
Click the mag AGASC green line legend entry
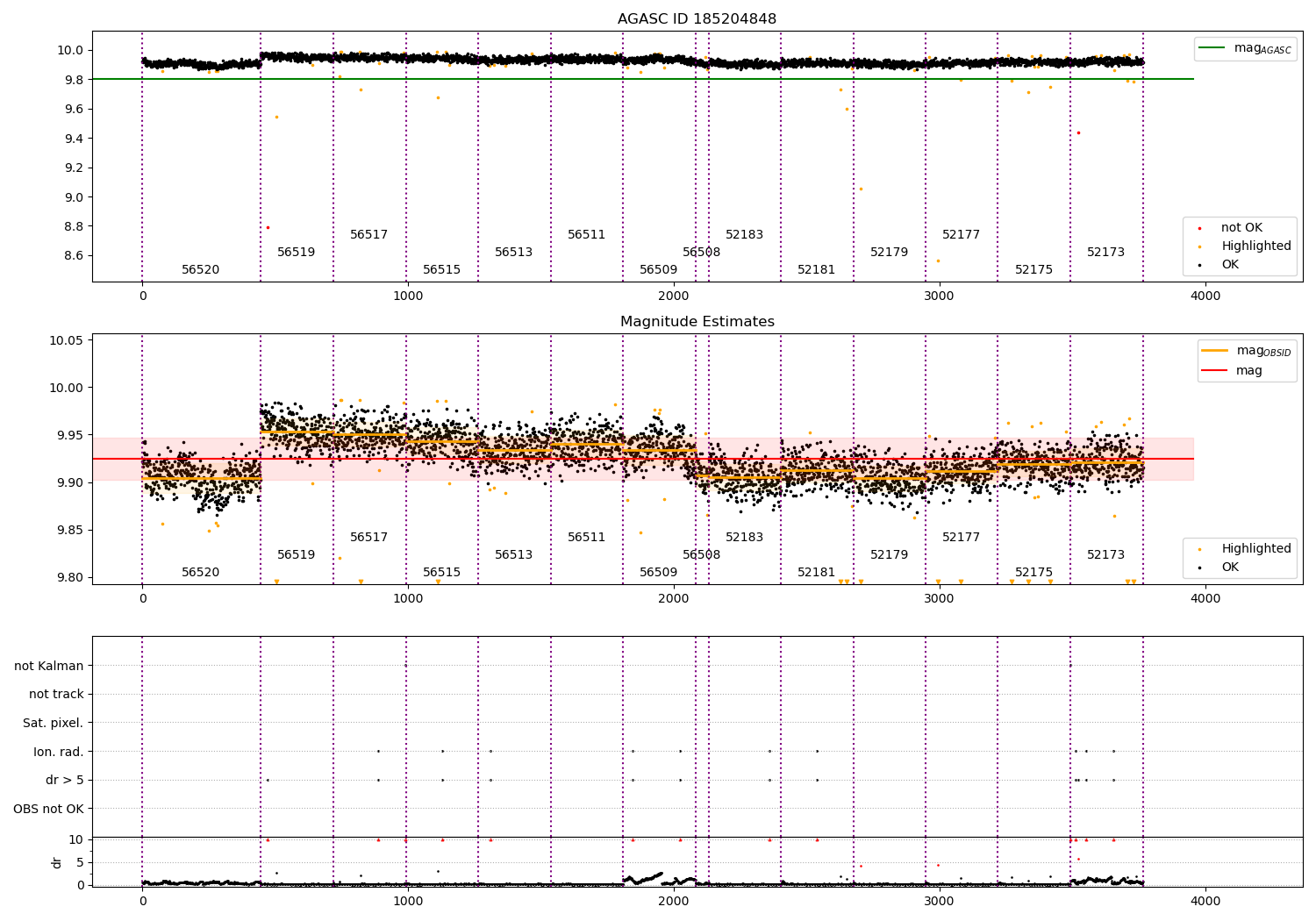(x=1245, y=48)
